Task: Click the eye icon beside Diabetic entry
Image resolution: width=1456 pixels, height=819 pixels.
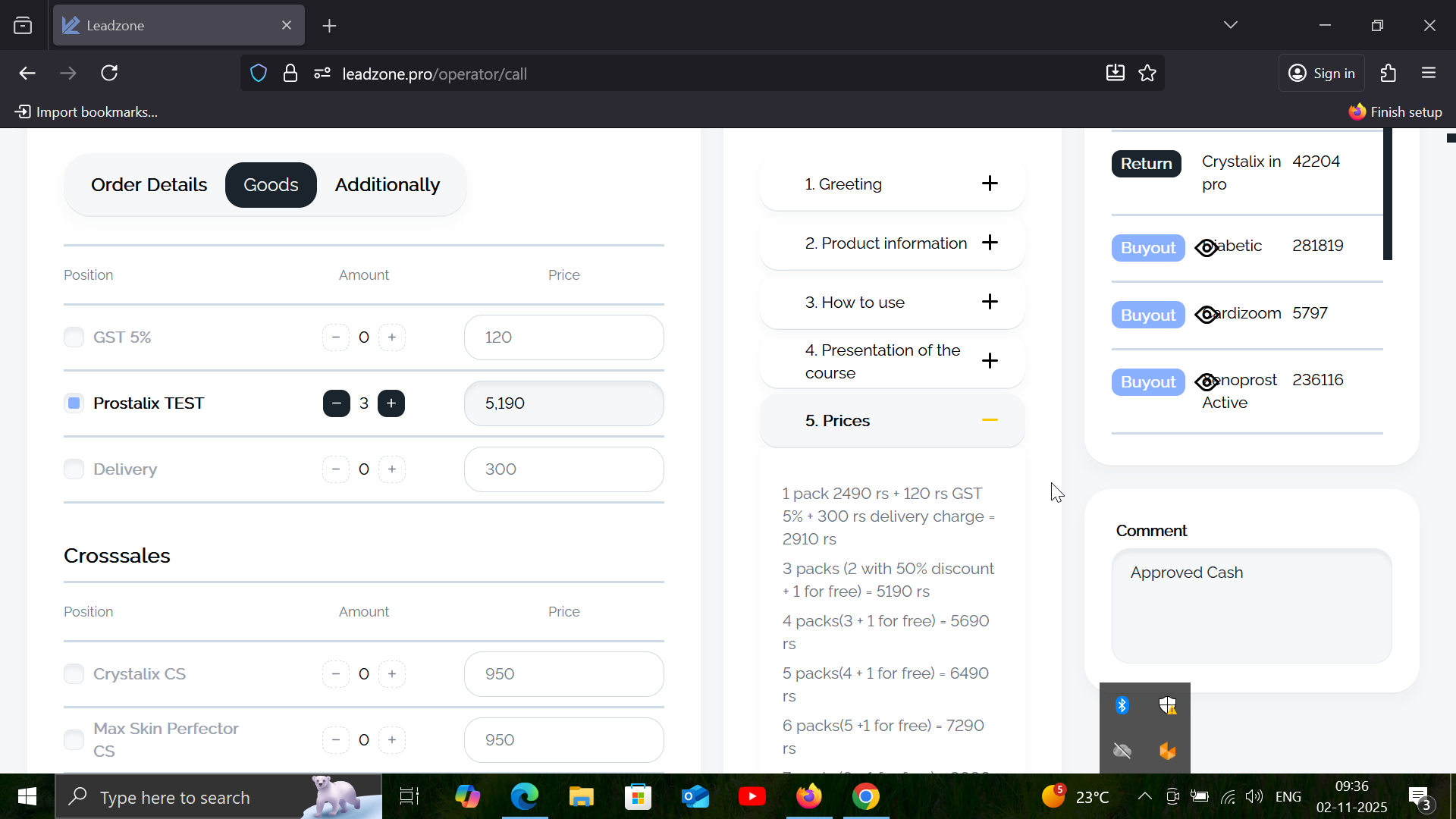Action: (x=1207, y=248)
